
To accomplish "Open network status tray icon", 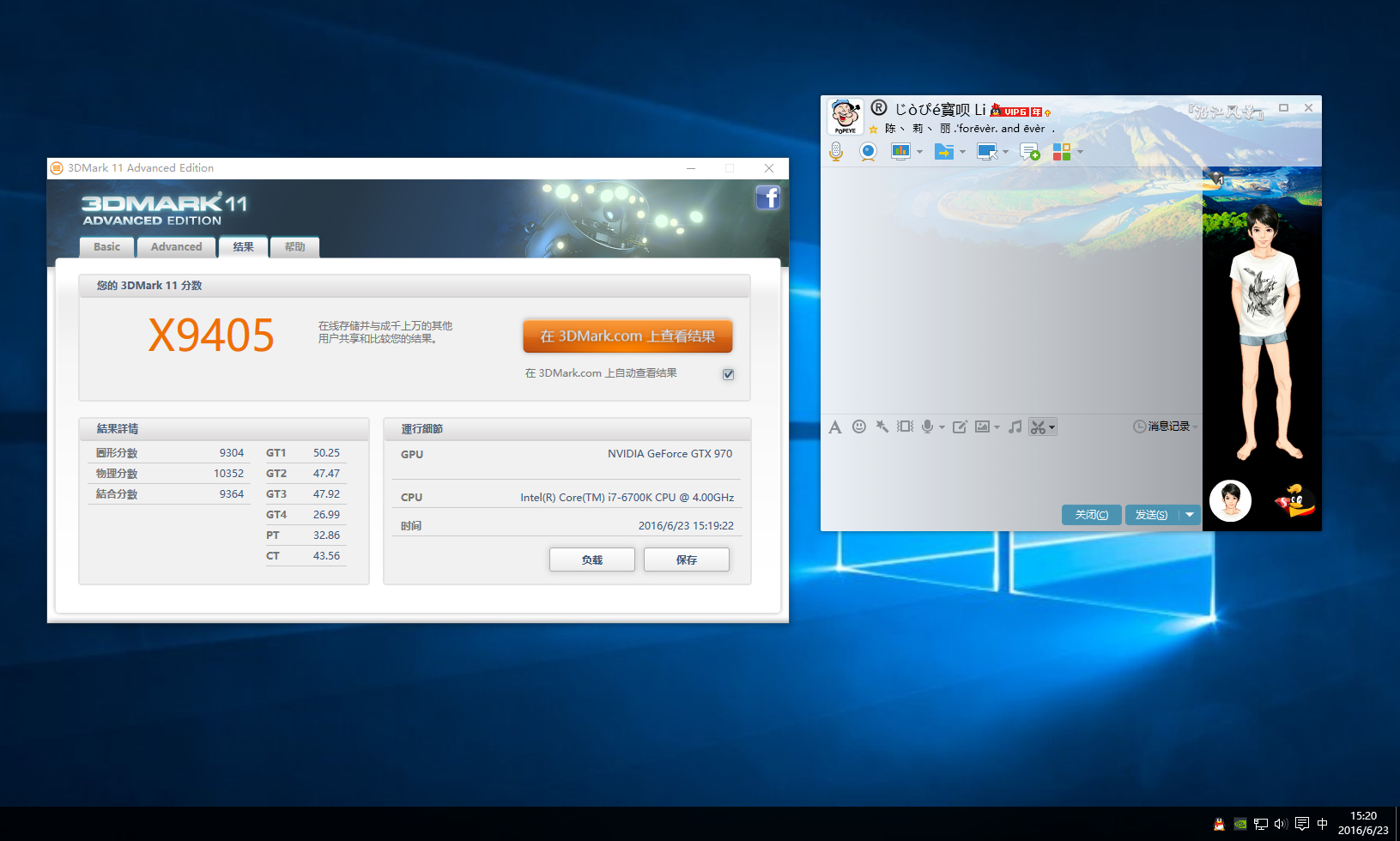I will pos(1261,824).
